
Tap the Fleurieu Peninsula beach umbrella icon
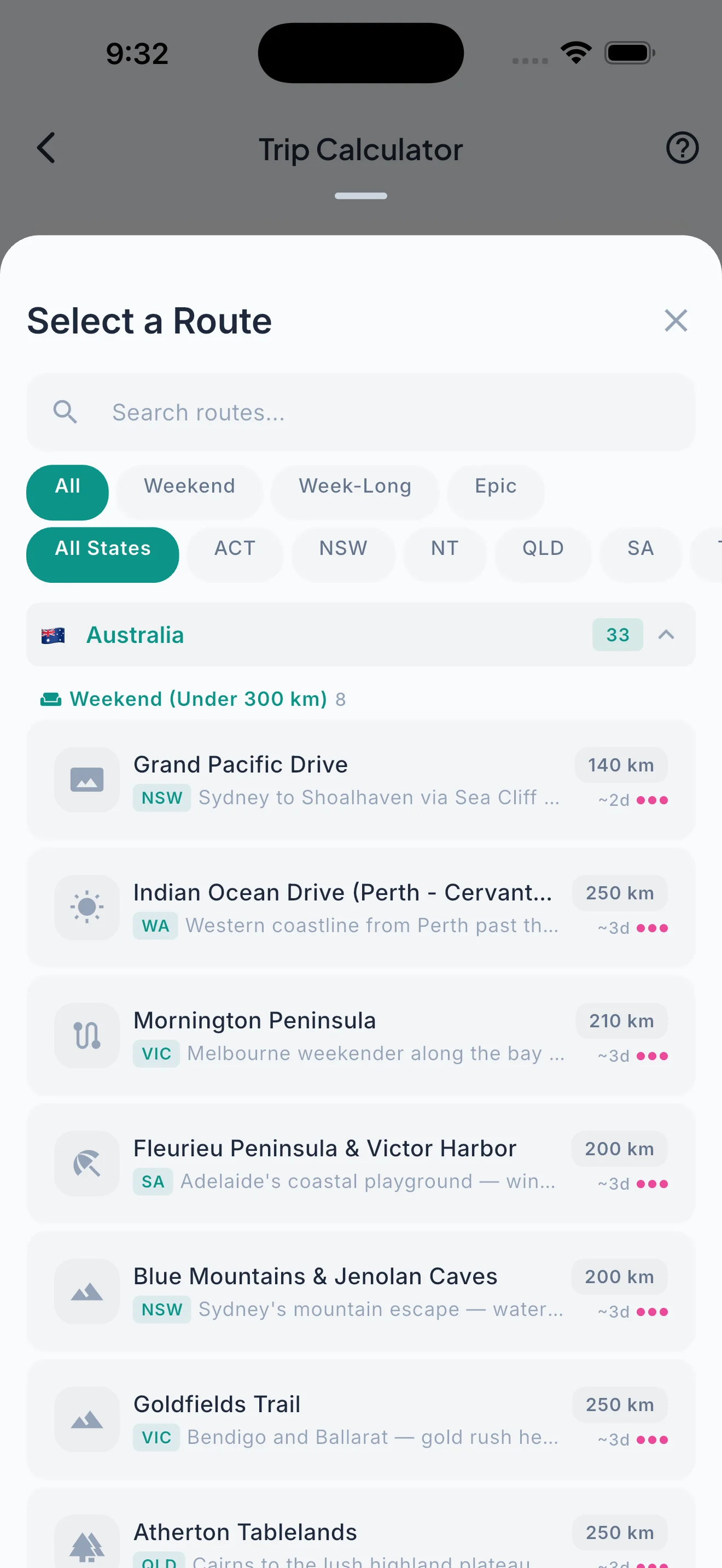click(87, 1163)
